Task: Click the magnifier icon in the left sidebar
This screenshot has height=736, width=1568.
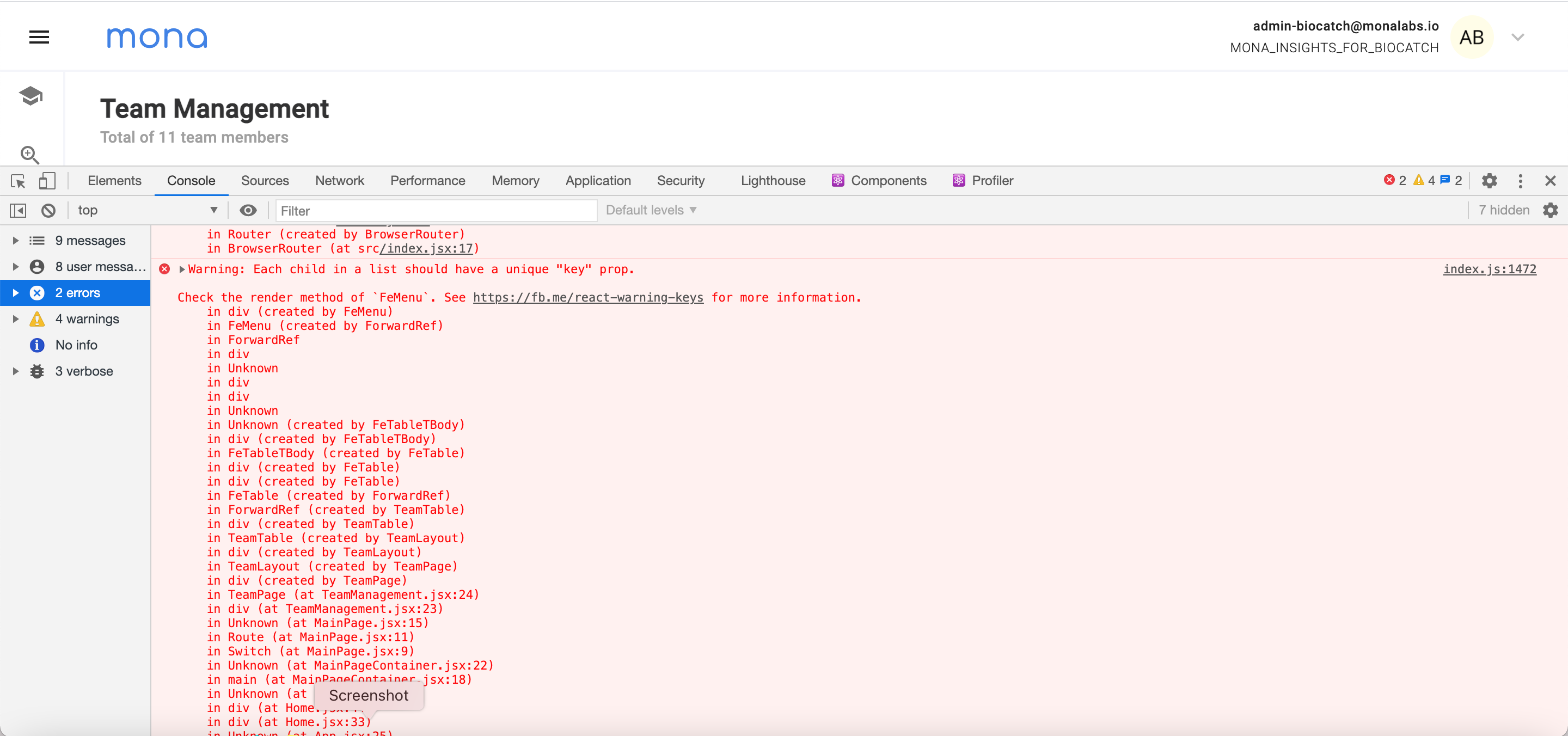Action: [29, 155]
